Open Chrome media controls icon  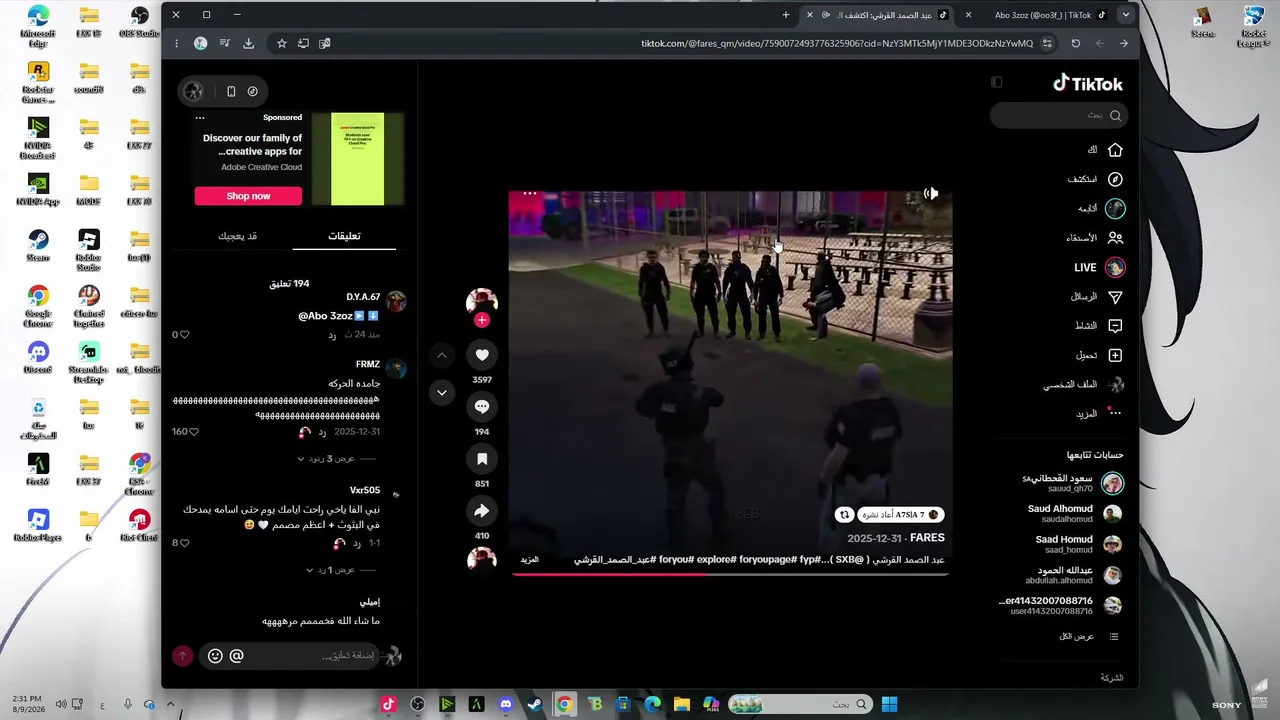pos(224,43)
